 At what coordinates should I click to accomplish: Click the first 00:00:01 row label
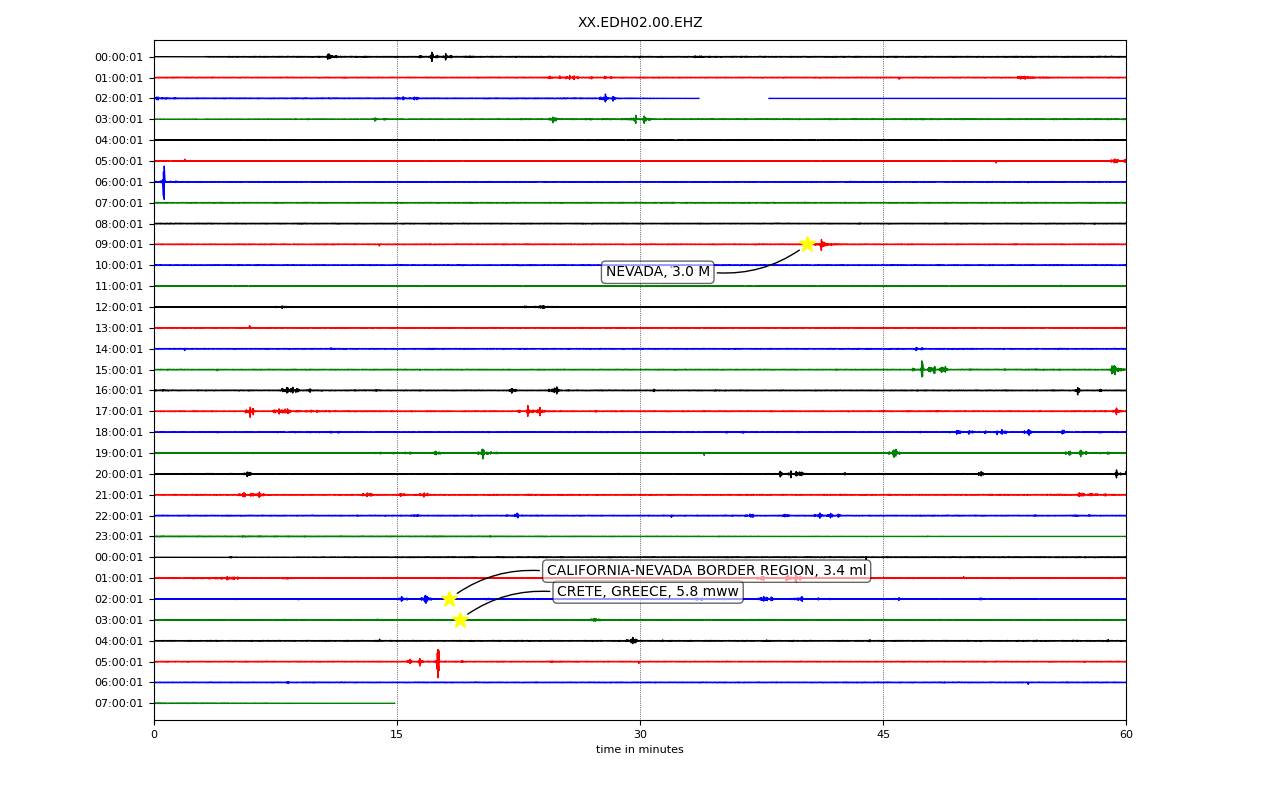point(119,57)
